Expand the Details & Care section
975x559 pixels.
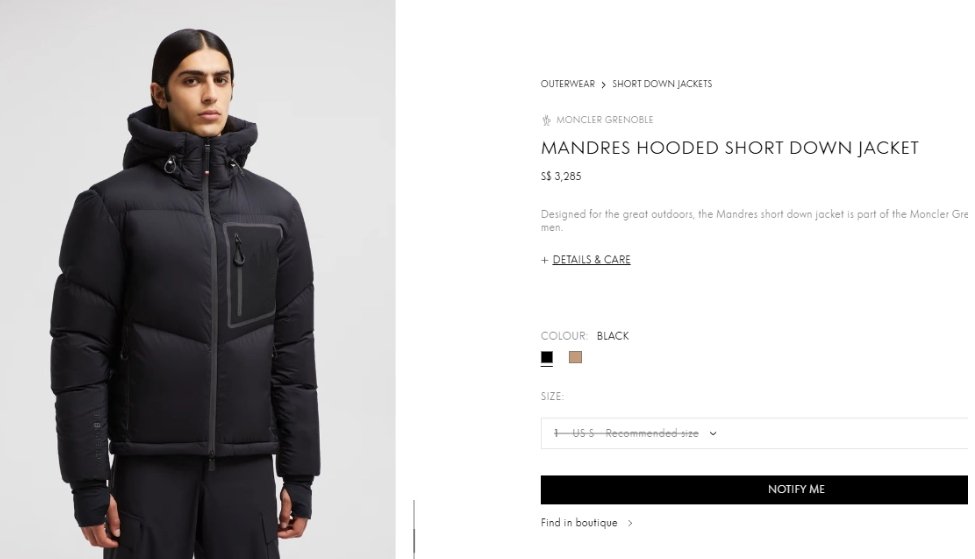(591, 259)
